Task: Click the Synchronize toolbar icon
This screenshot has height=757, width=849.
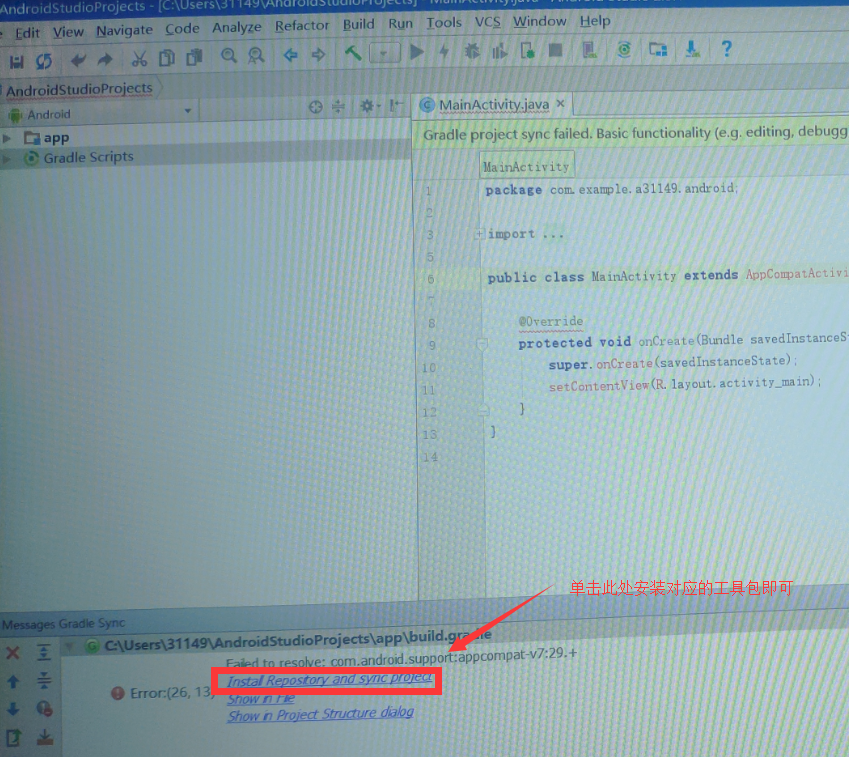Action: (x=44, y=61)
